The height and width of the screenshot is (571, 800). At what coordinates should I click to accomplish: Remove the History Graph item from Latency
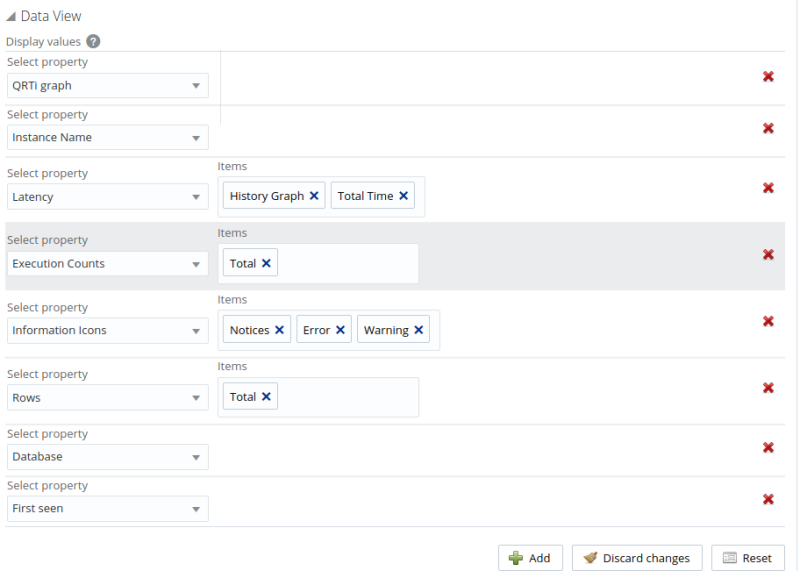point(314,195)
